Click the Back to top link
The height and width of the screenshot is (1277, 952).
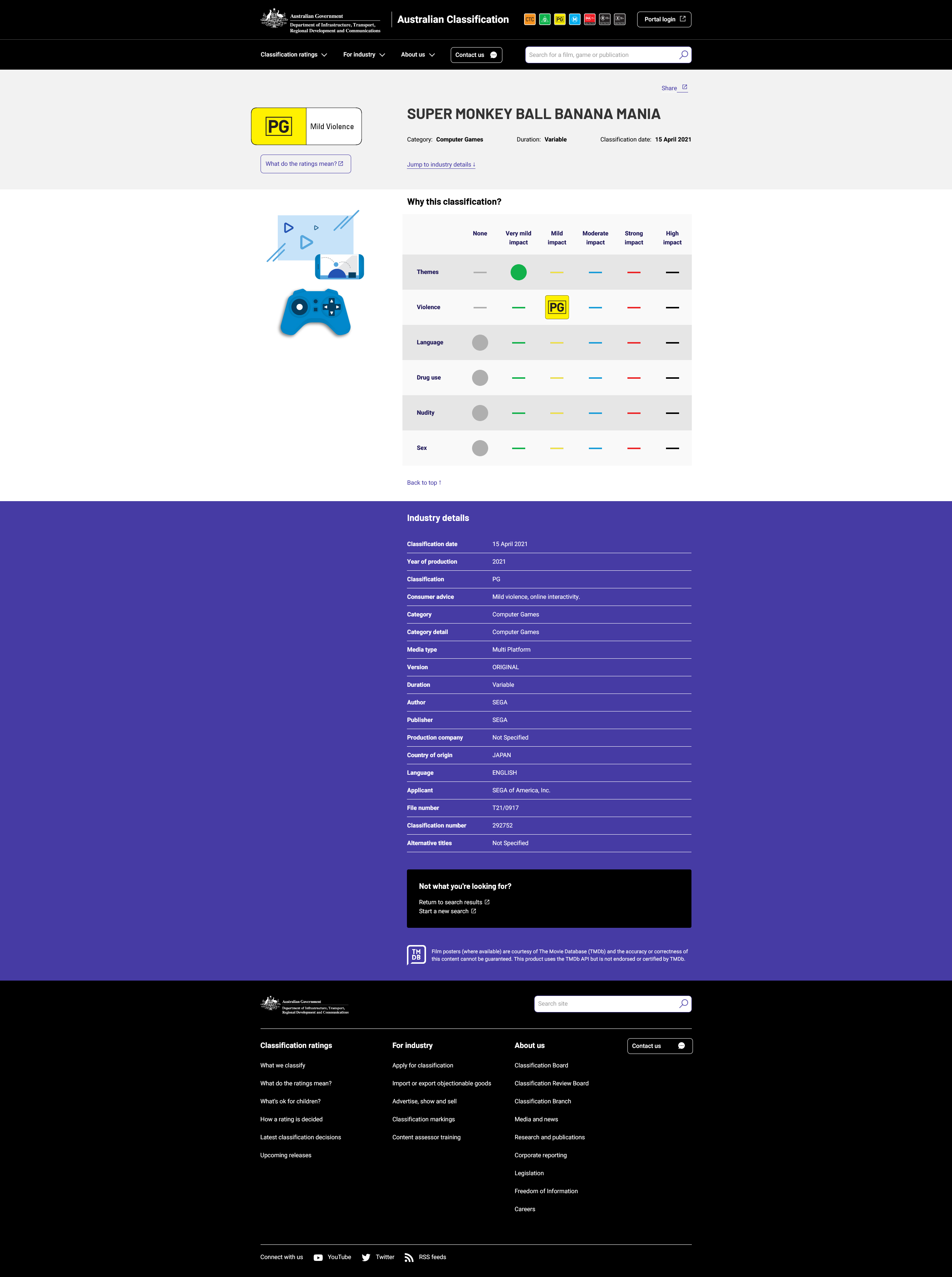coord(424,483)
